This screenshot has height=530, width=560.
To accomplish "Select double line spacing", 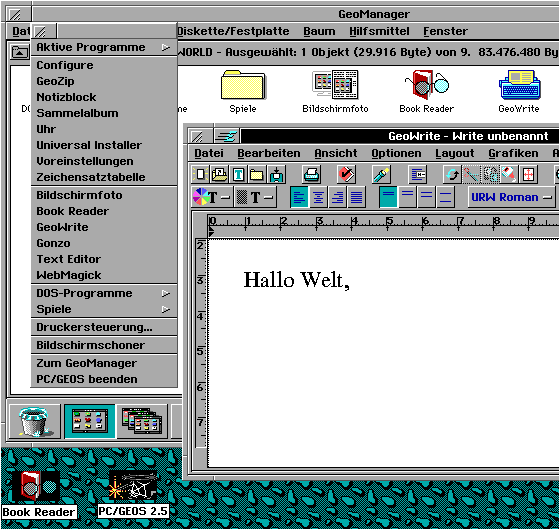I will [426, 197].
